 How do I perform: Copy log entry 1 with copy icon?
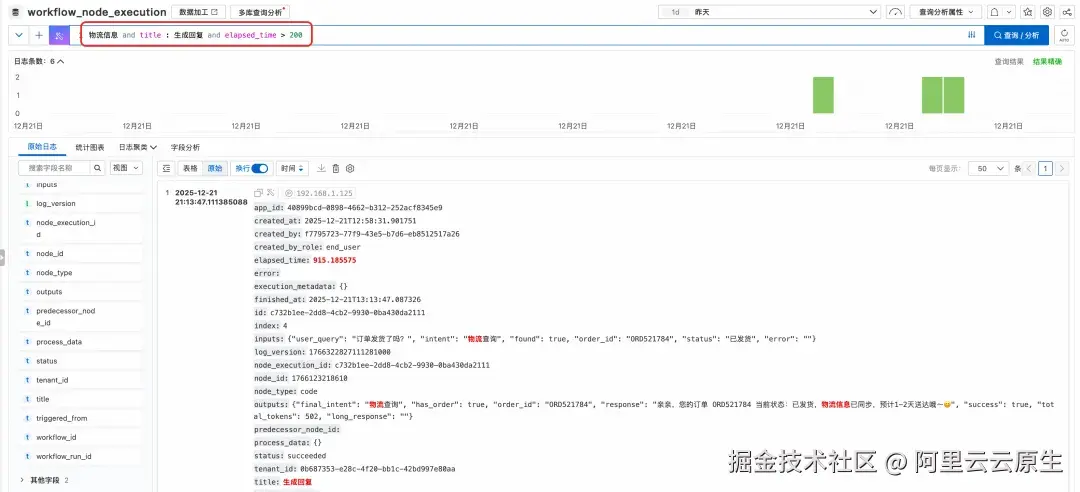[258, 193]
